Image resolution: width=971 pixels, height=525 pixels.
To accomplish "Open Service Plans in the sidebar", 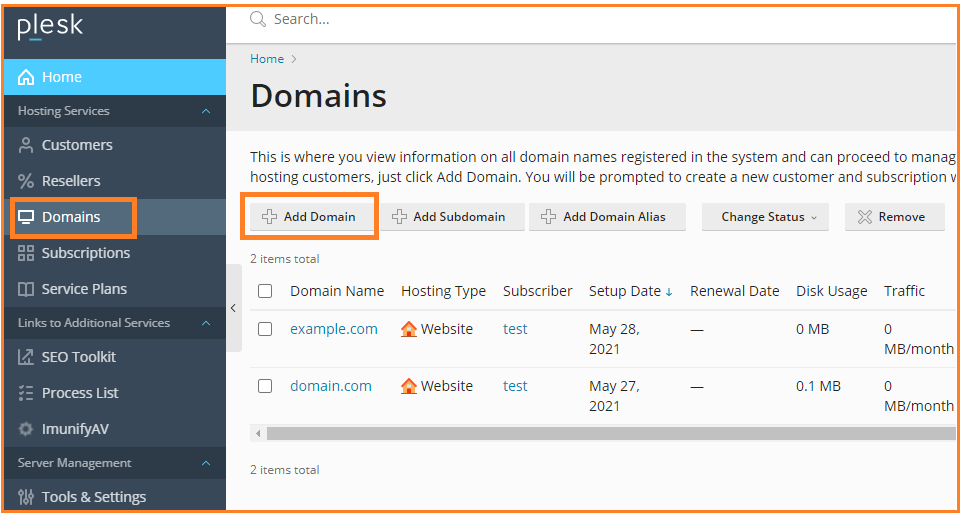I will (x=115, y=289).
